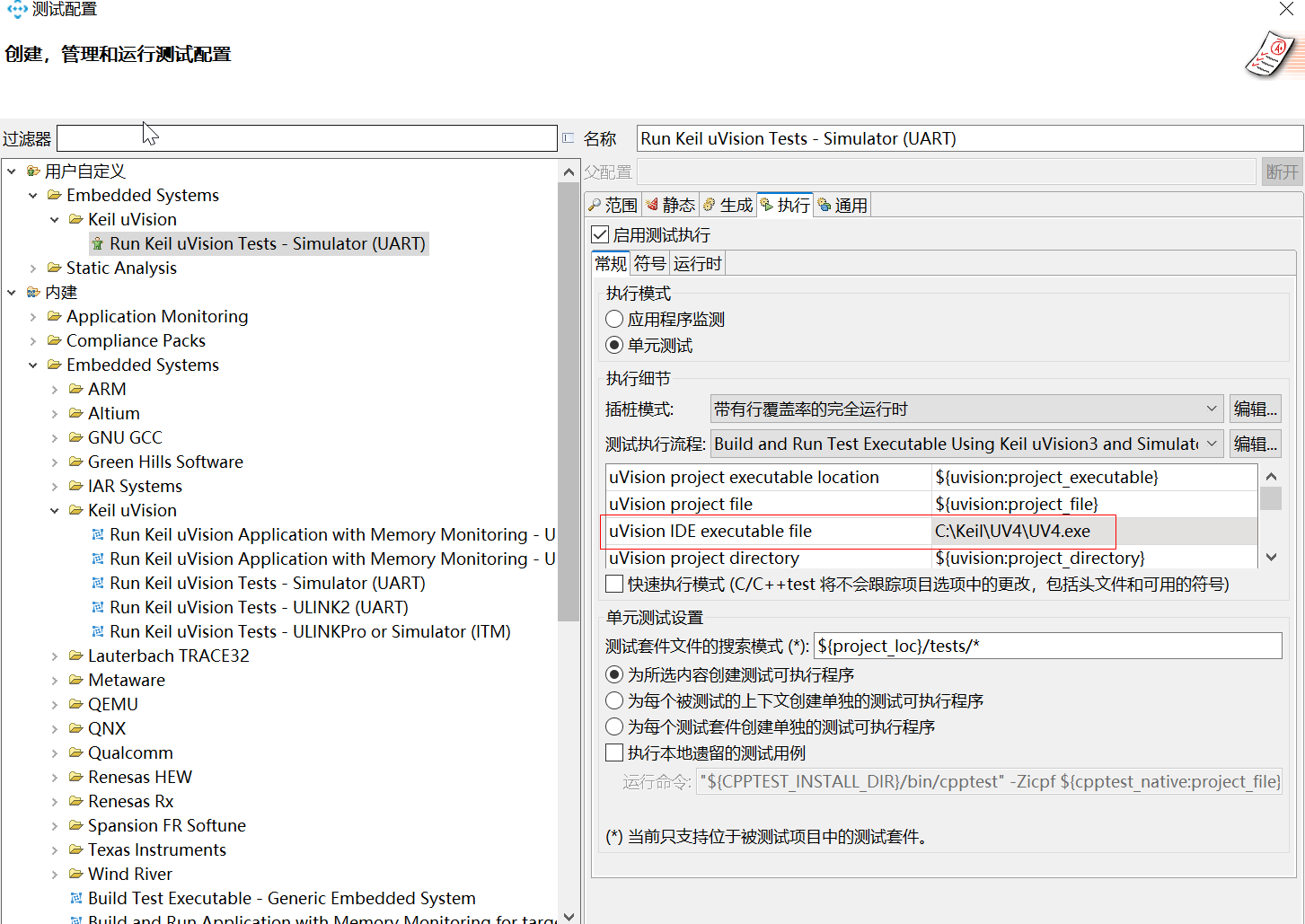Select 单元测试 execution mode

point(614,345)
